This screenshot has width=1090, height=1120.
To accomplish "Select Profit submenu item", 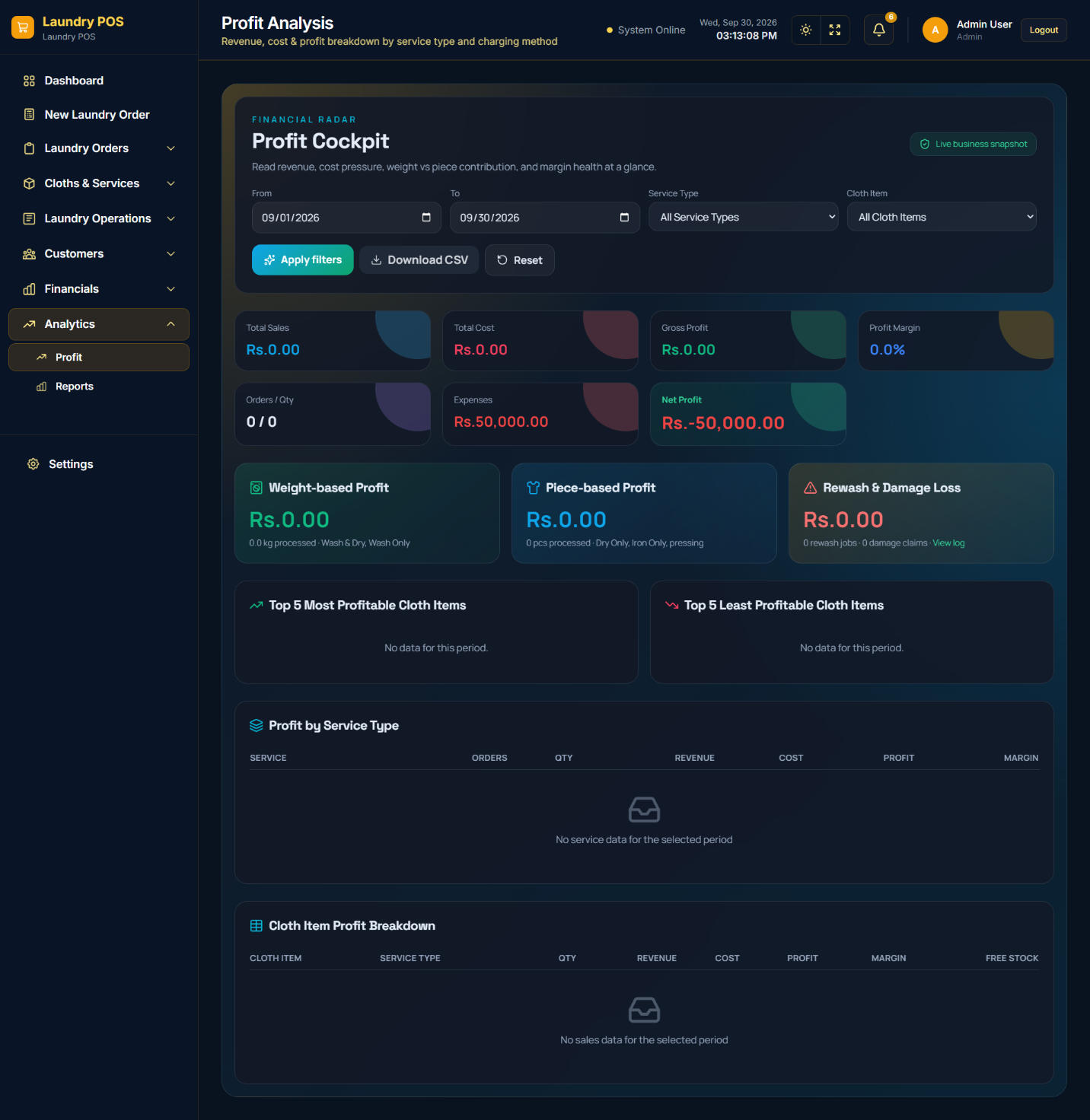I will pos(99,358).
